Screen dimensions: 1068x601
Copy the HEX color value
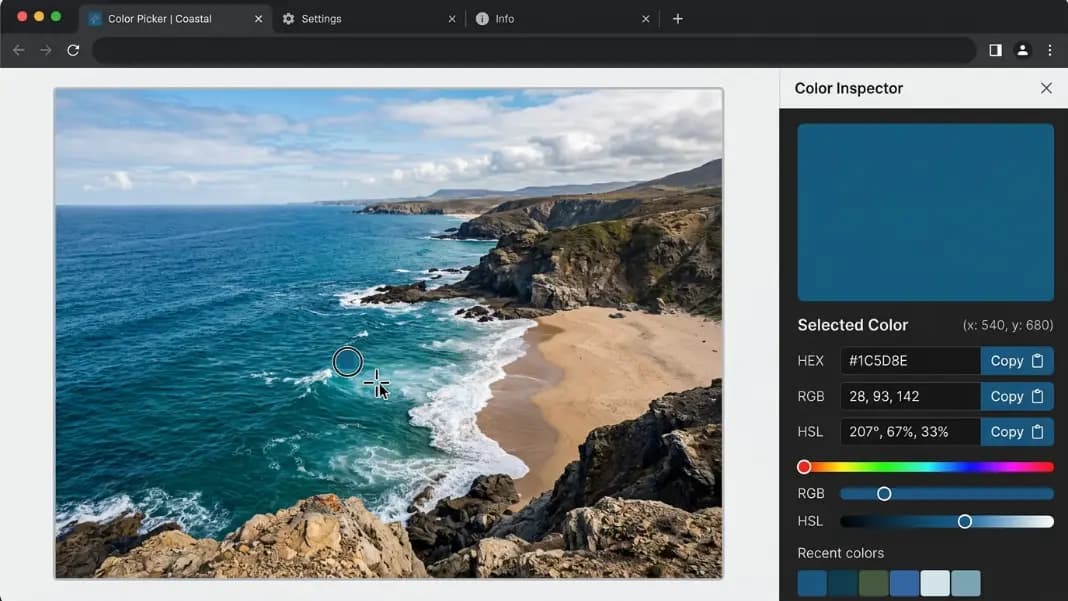click(x=1017, y=360)
